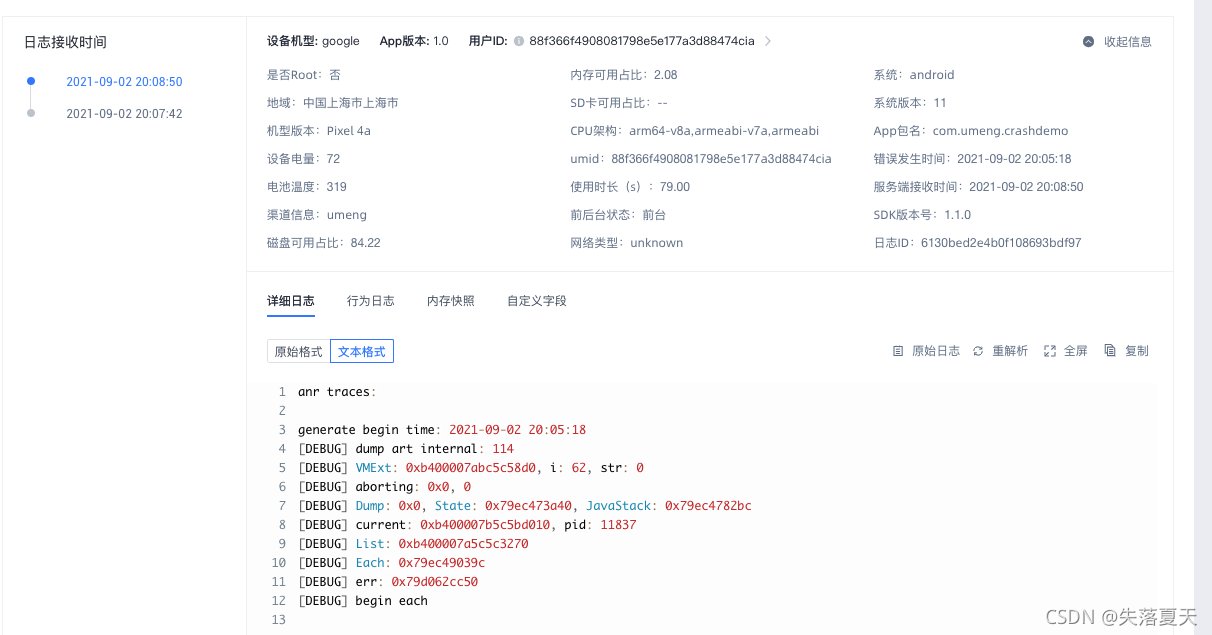Open the 自定义字段 tab
Image resolution: width=1212 pixels, height=635 pixels.
pyautogui.click(x=535, y=299)
